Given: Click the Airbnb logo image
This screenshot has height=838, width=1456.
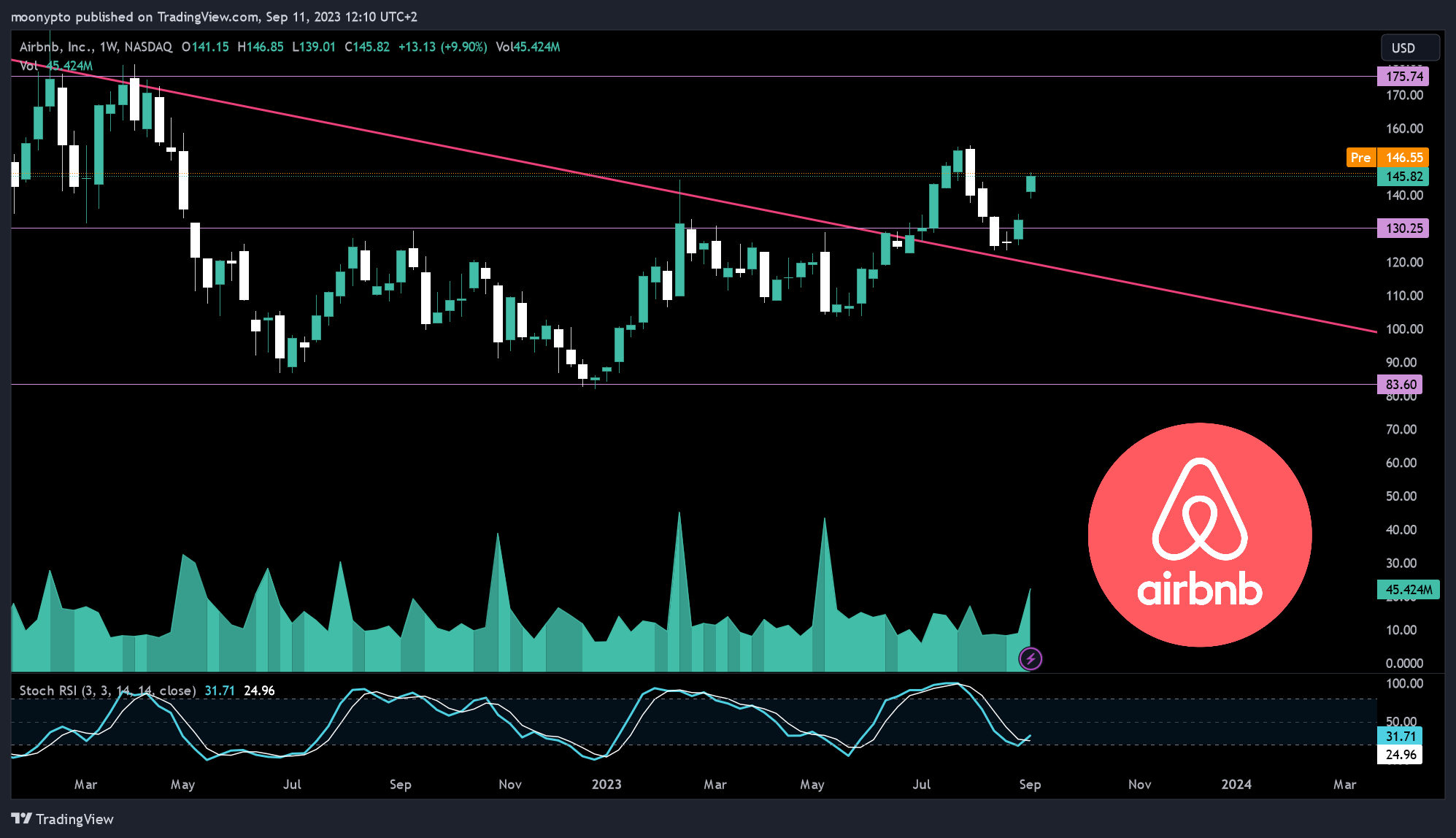Looking at the screenshot, I should [1199, 534].
